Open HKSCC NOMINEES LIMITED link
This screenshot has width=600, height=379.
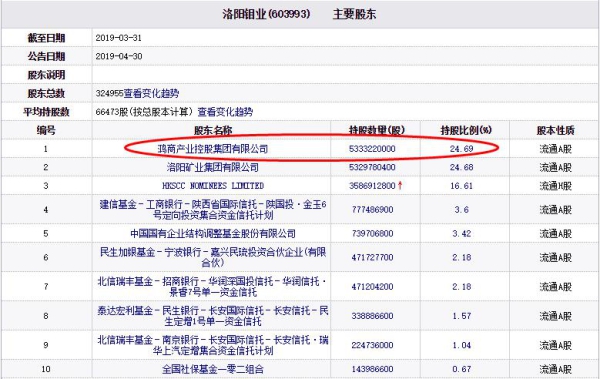pos(213,186)
